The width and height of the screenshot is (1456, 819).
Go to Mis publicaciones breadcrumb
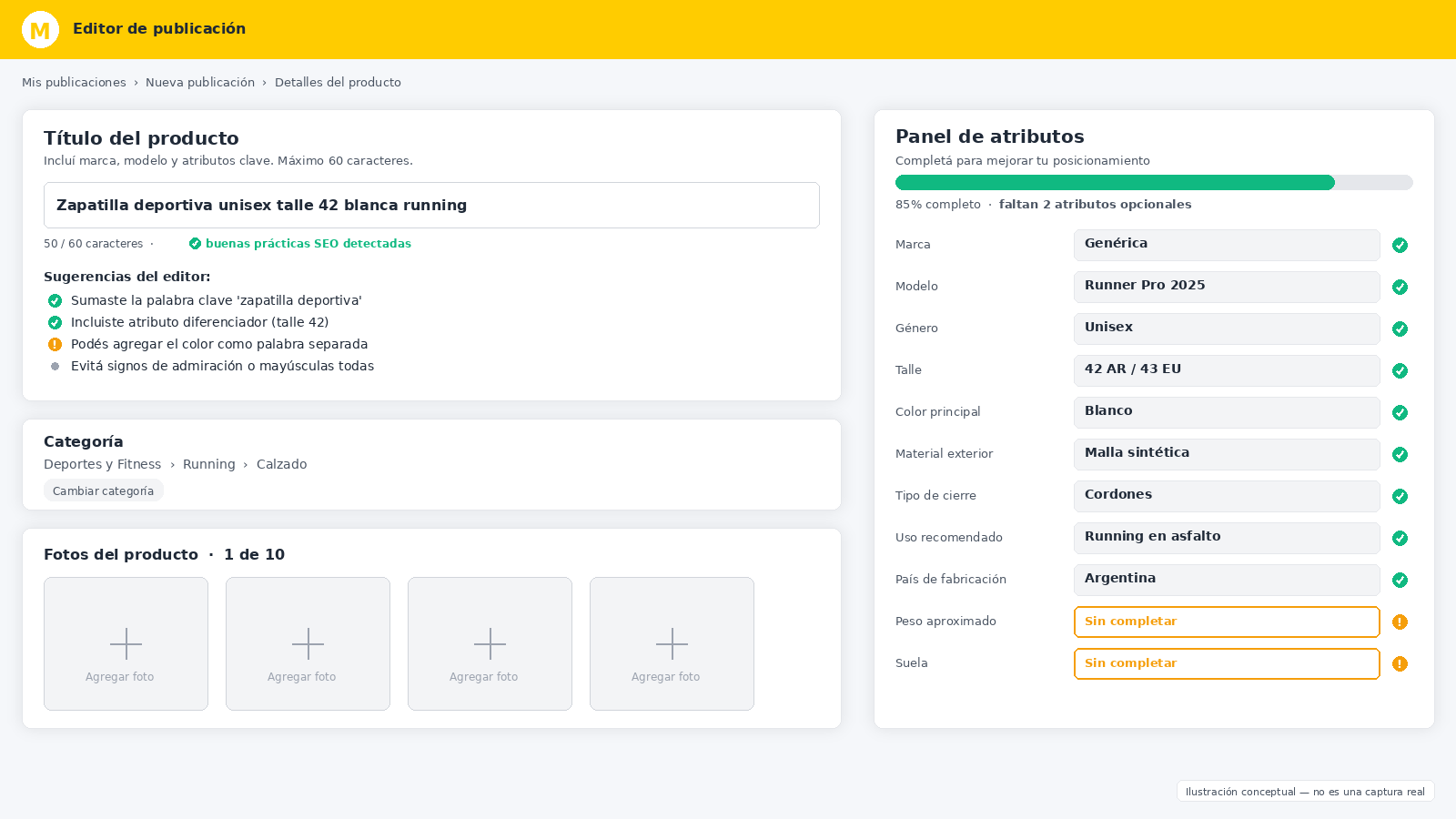74,83
